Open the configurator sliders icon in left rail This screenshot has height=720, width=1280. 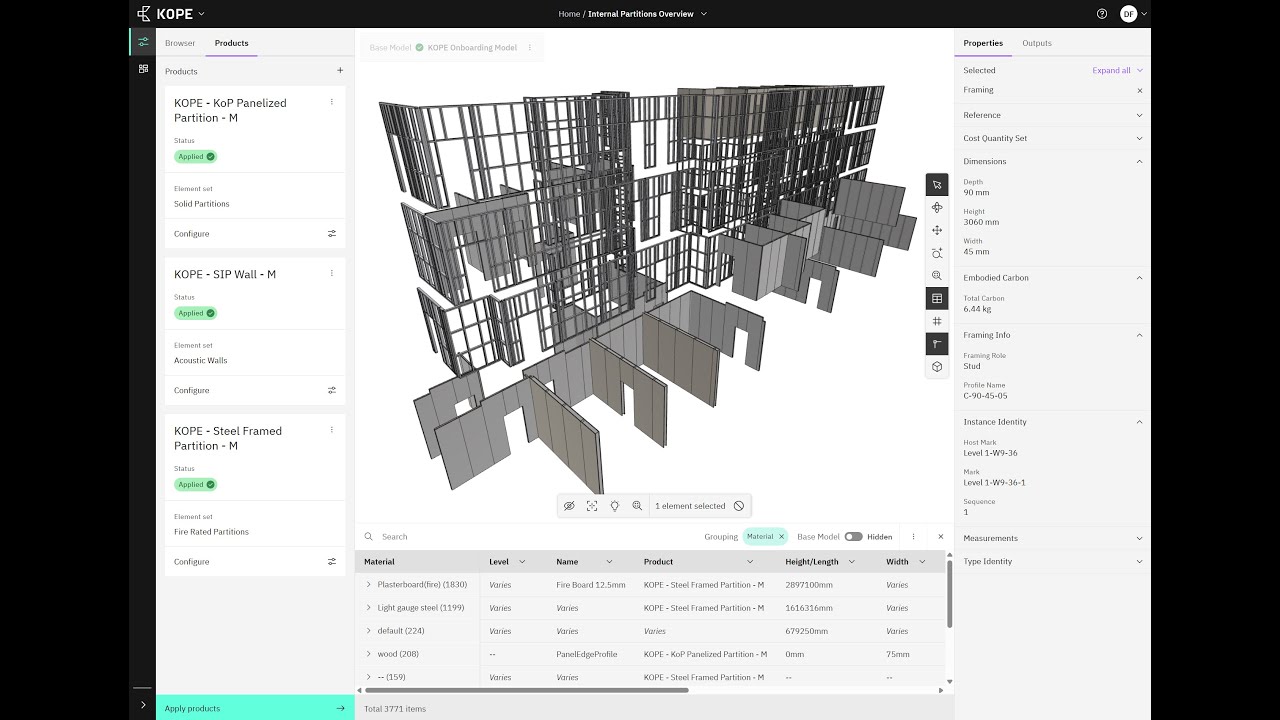143,42
